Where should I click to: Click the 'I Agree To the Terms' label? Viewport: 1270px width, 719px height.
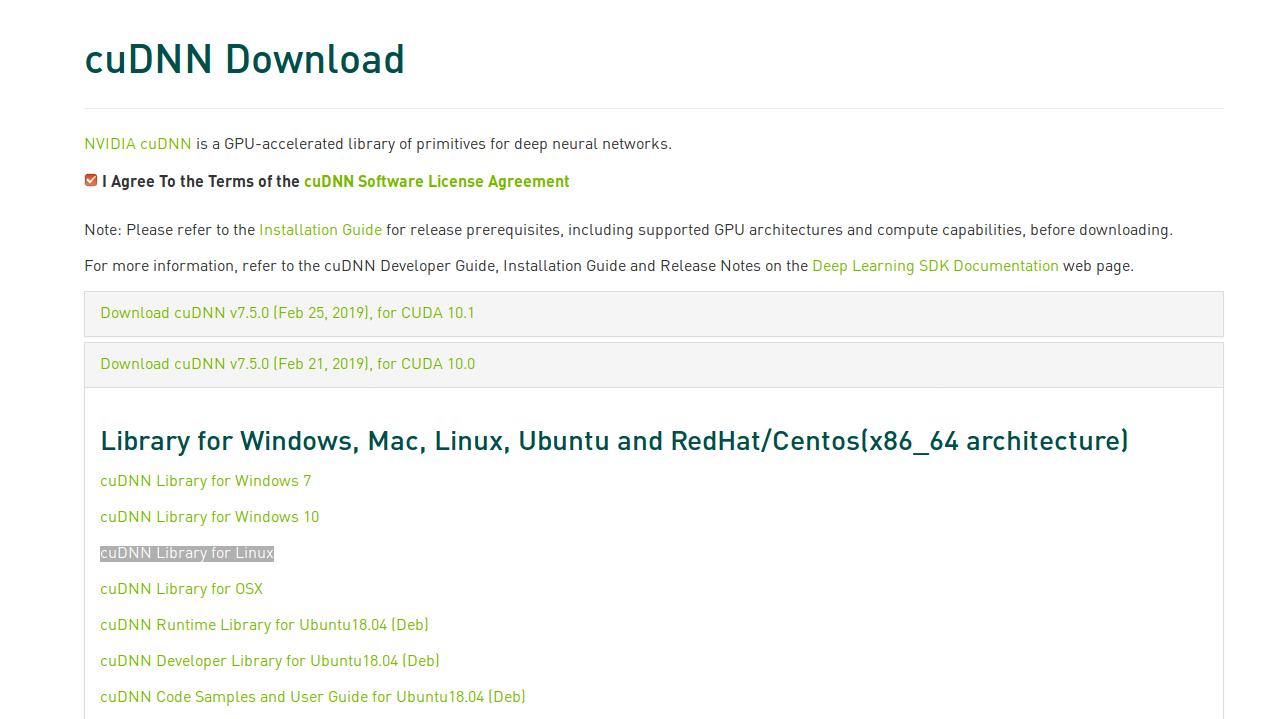click(x=201, y=182)
